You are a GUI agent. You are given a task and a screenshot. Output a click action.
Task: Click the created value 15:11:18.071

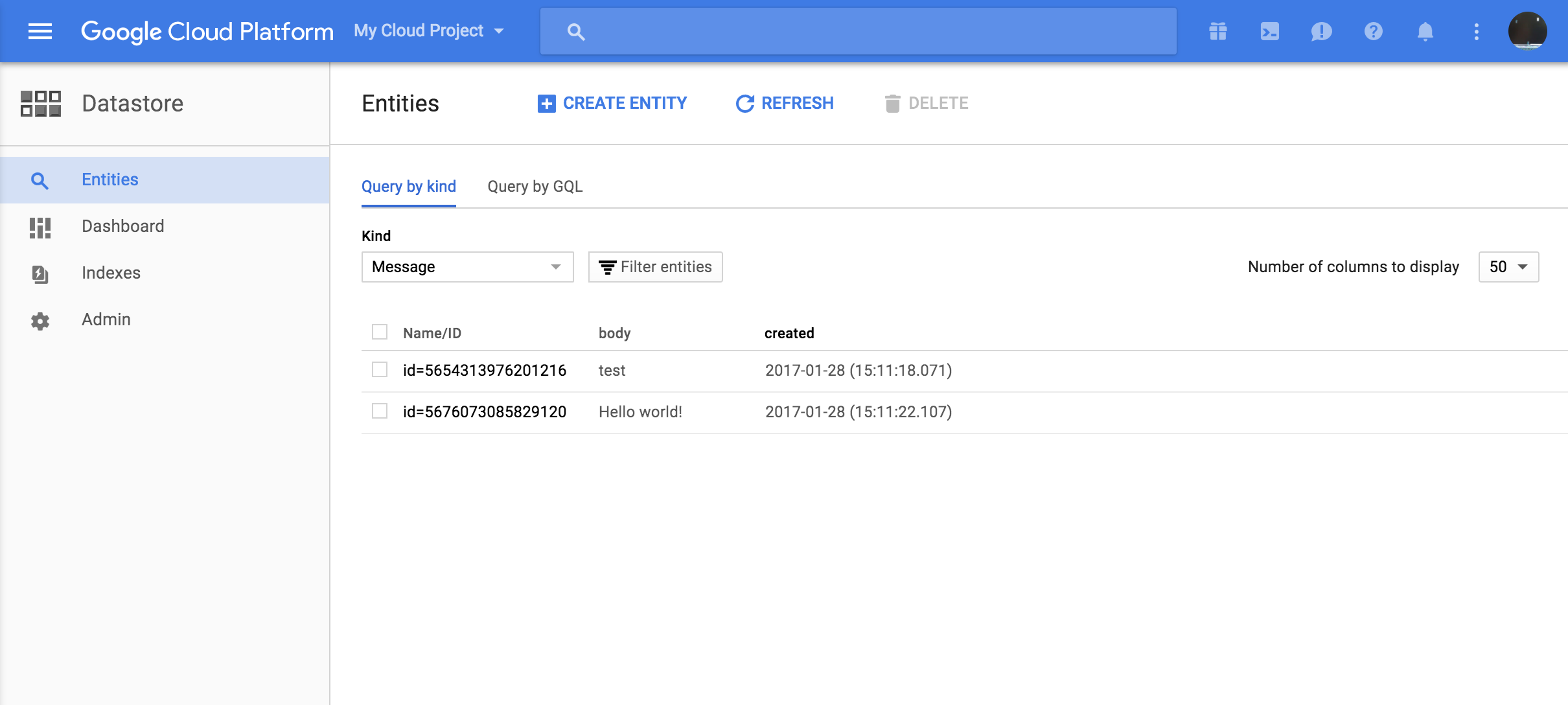[x=859, y=371]
